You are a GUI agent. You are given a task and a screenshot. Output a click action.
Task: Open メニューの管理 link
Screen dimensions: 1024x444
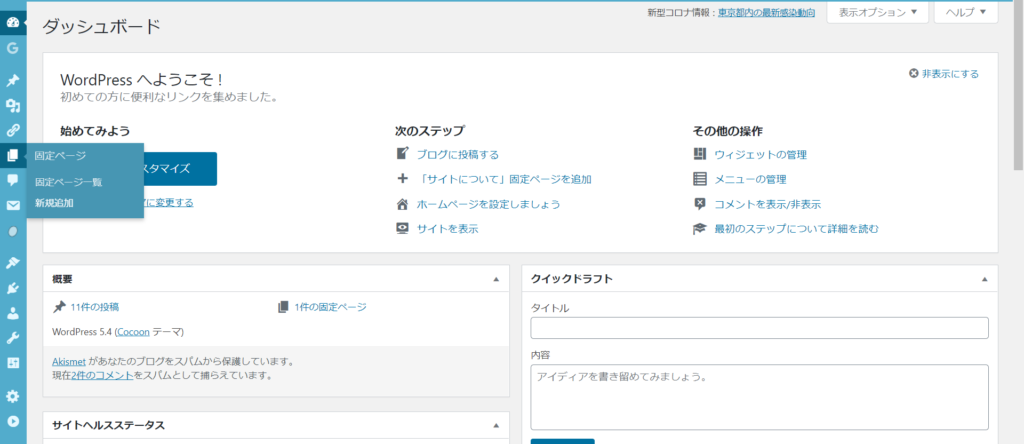point(750,179)
